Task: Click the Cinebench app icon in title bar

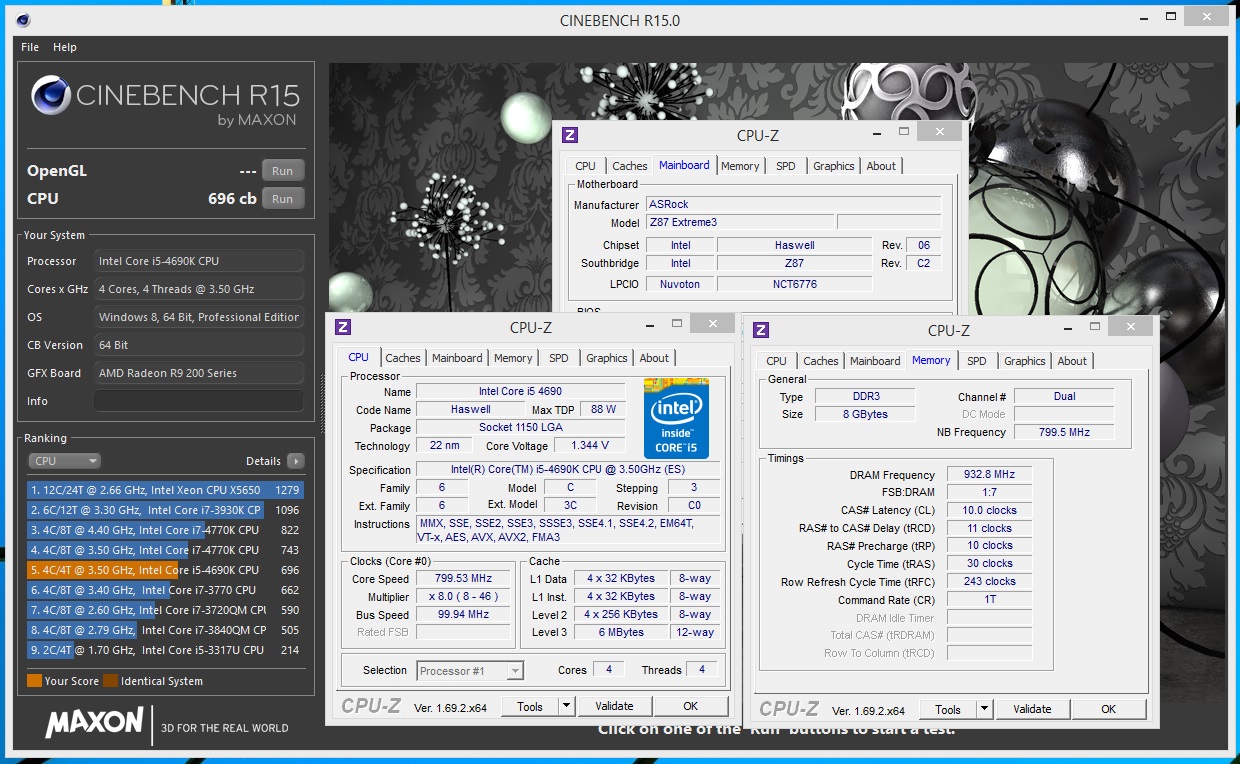Action: click(23, 19)
